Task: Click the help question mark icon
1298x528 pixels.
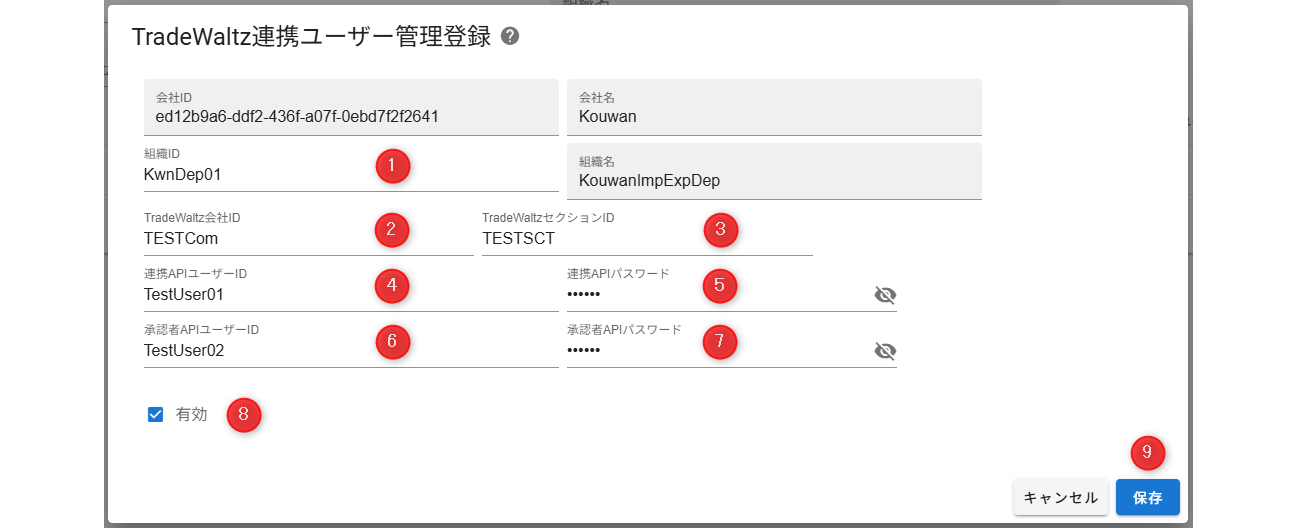Action: pos(510,37)
